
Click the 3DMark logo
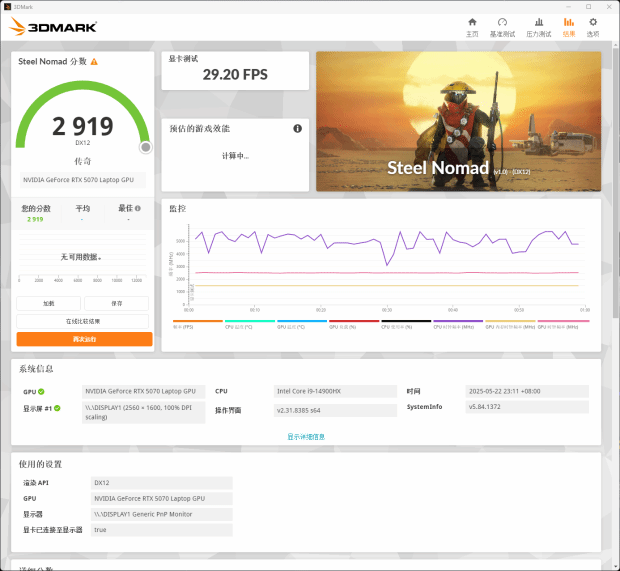(53, 26)
